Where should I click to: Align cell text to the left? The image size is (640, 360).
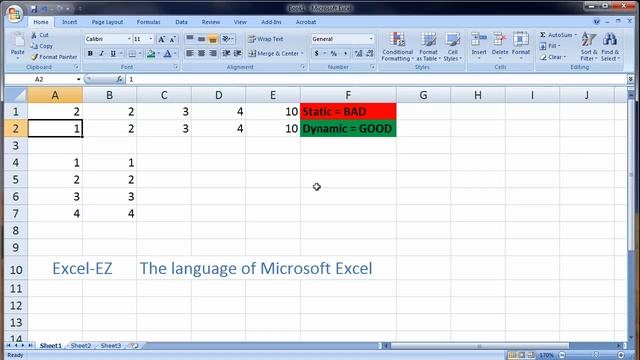(190, 53)
